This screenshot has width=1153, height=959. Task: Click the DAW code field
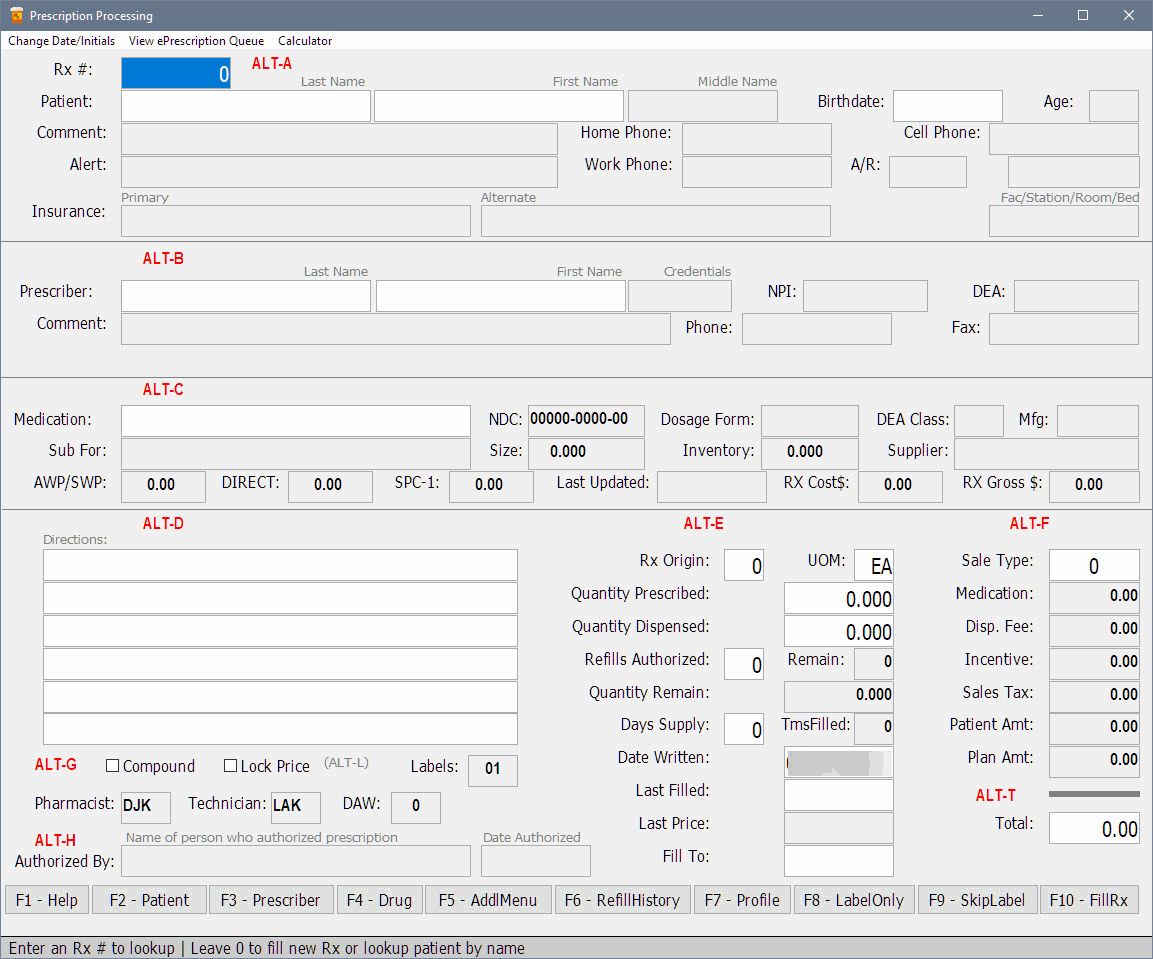[x=415, y=808]
